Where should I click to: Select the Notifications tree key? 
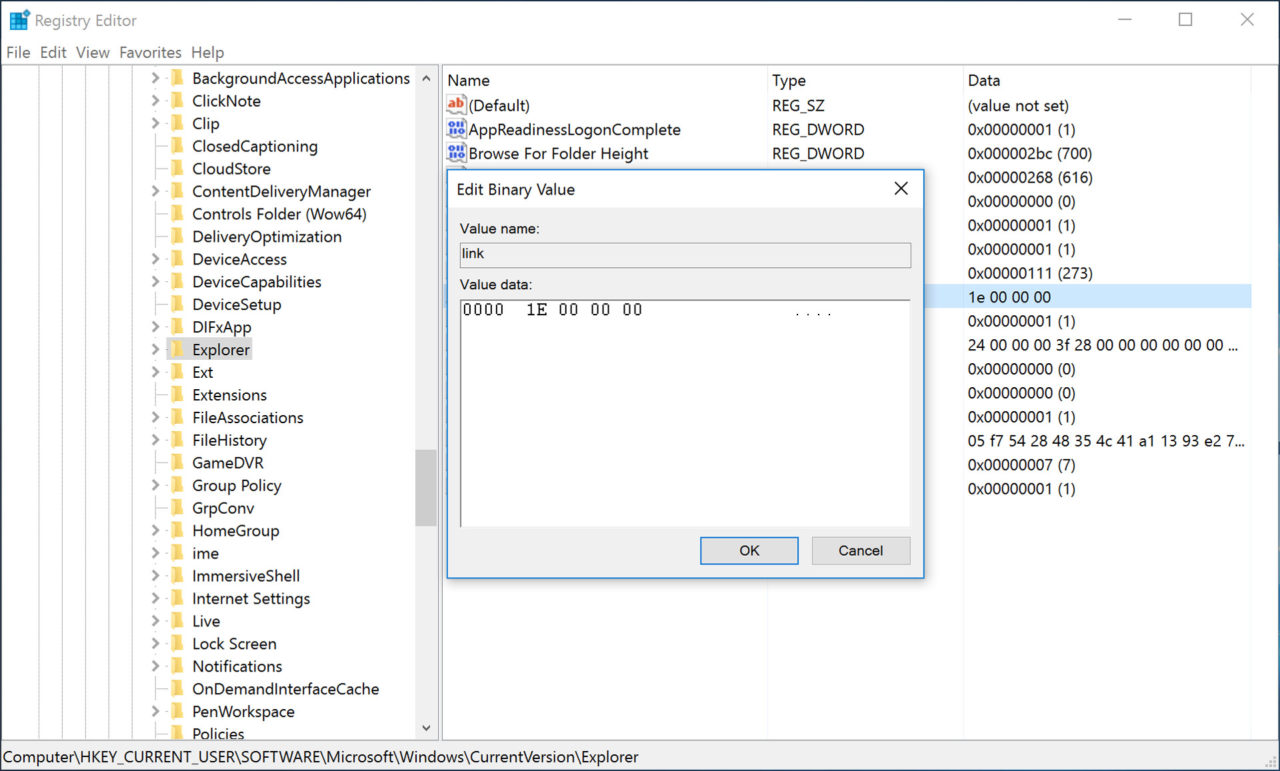coord(237,666)
